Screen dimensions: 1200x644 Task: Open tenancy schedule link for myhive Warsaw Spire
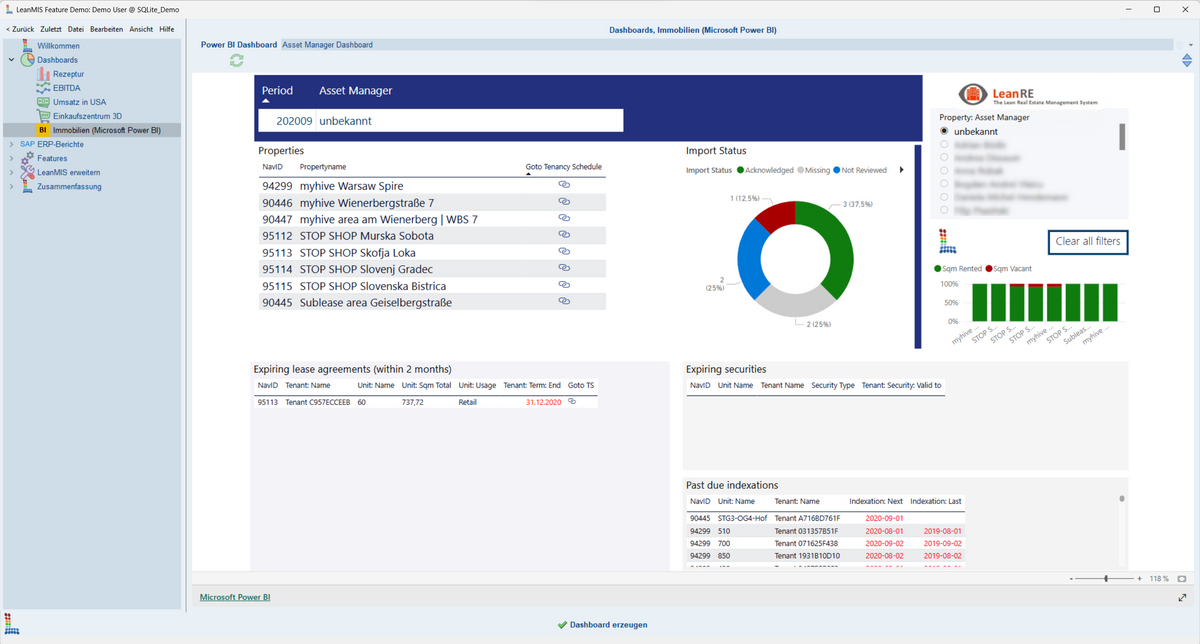click(x=564, y=185)
